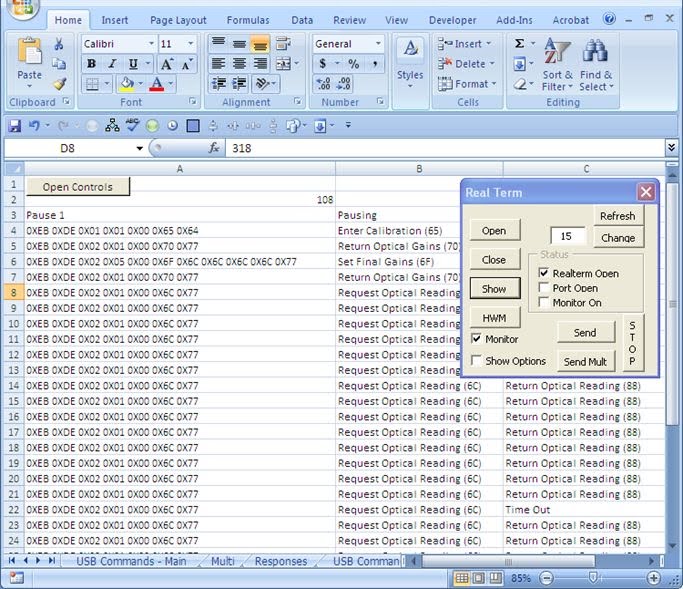The image size is (683, 589).
Task: Click the Change button in Real Term
Action: point(617,238)
